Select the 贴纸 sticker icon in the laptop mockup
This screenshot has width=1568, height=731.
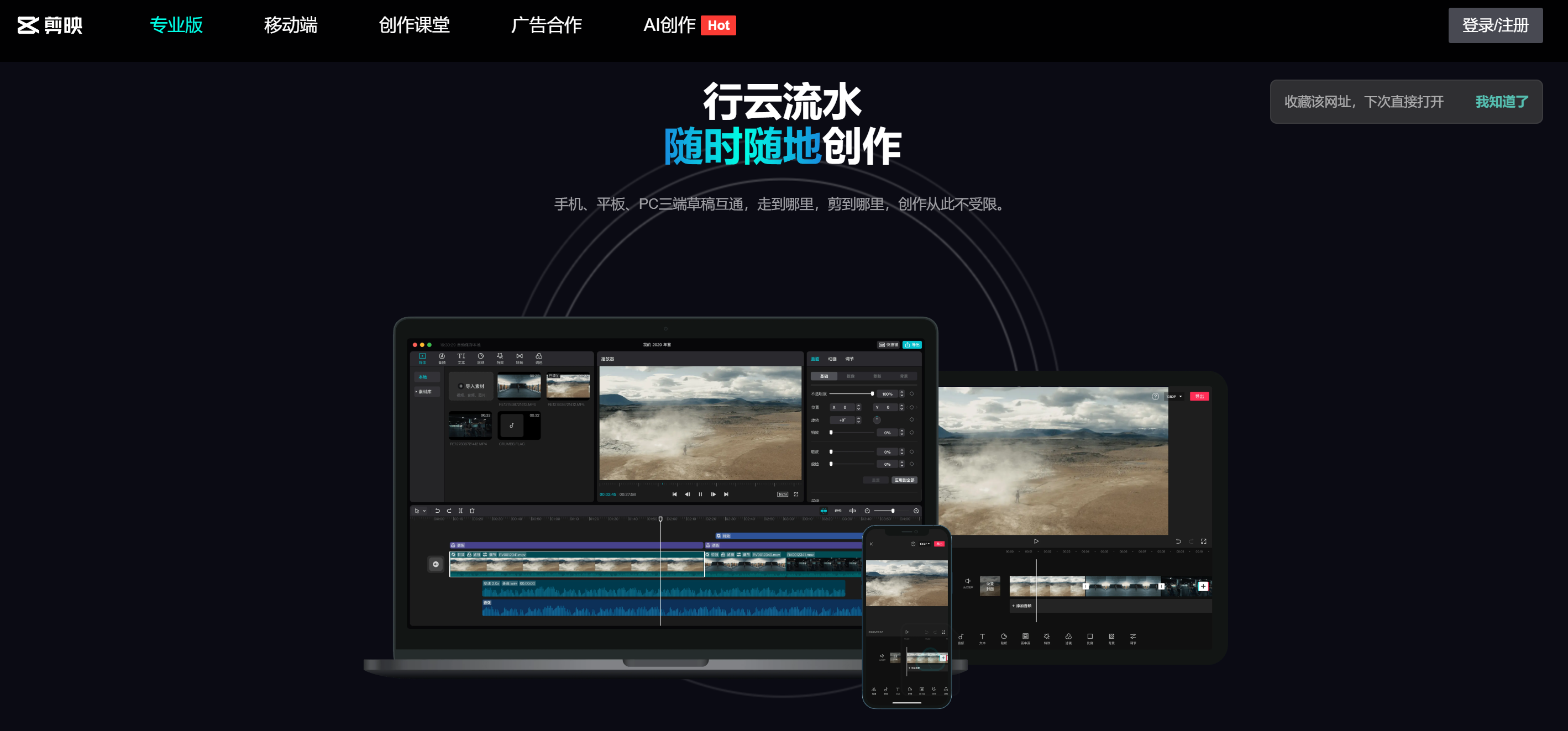481,359
